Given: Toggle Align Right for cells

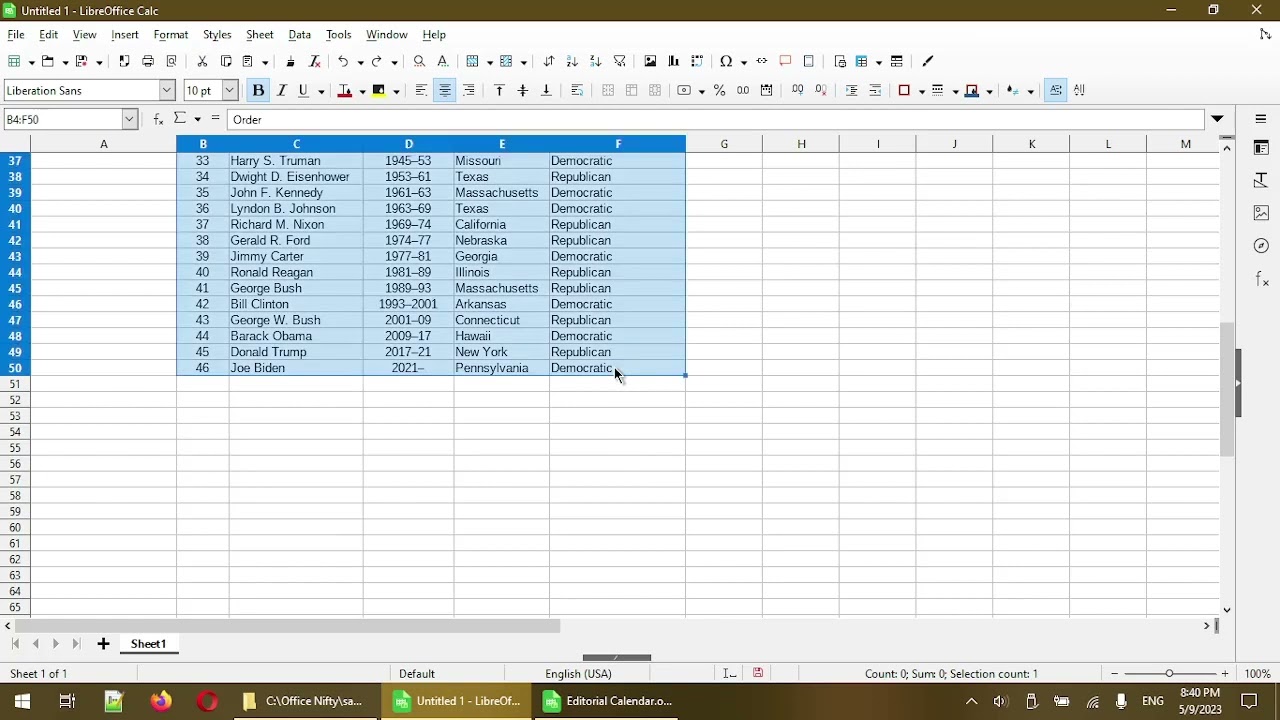Looking at the screenshot, I should click(469, 90).
